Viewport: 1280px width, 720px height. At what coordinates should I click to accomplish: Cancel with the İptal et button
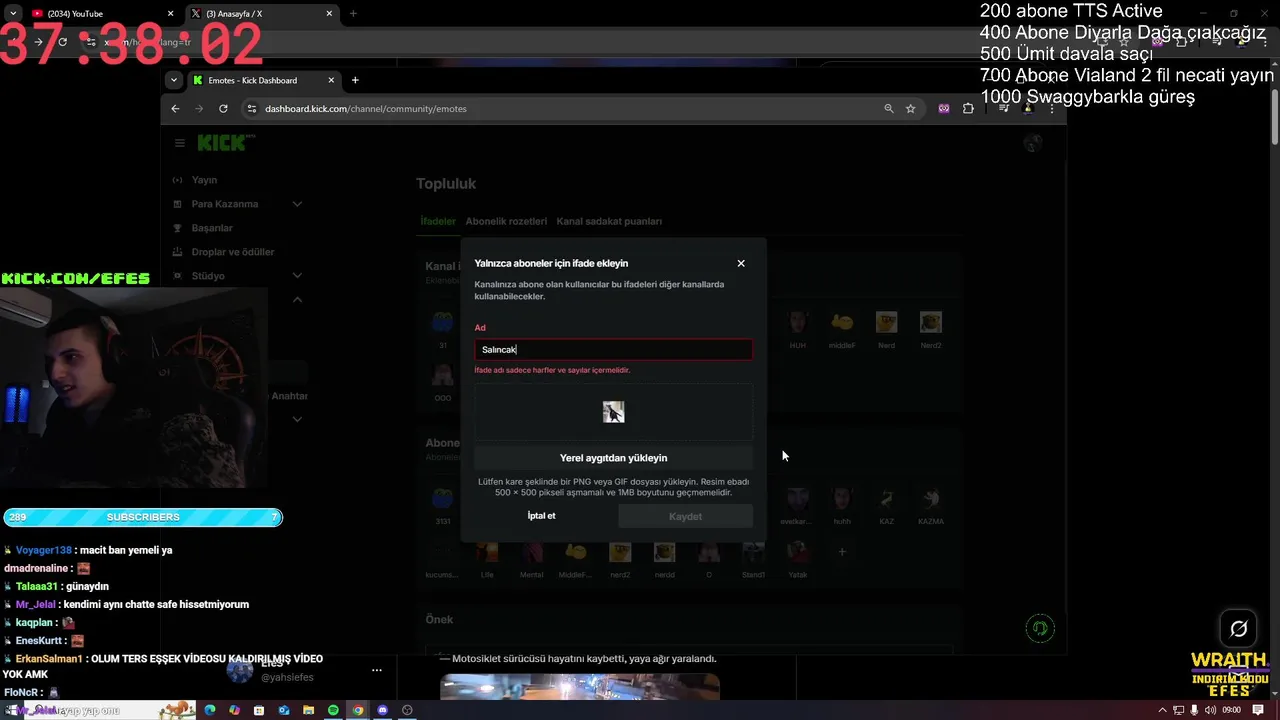[x=541, y=516]
